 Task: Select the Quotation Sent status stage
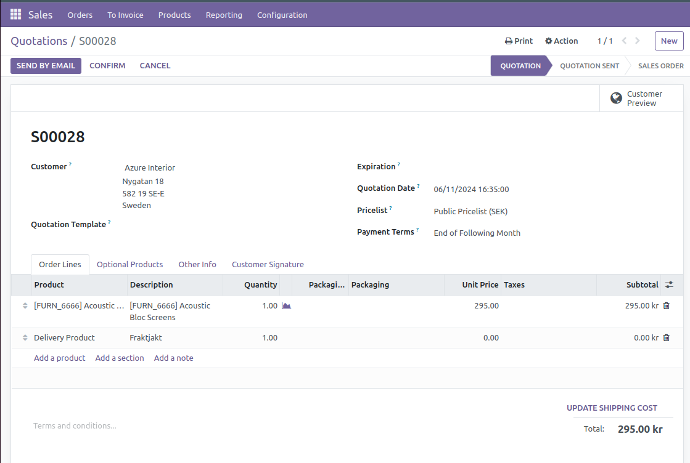click(589, 66)
